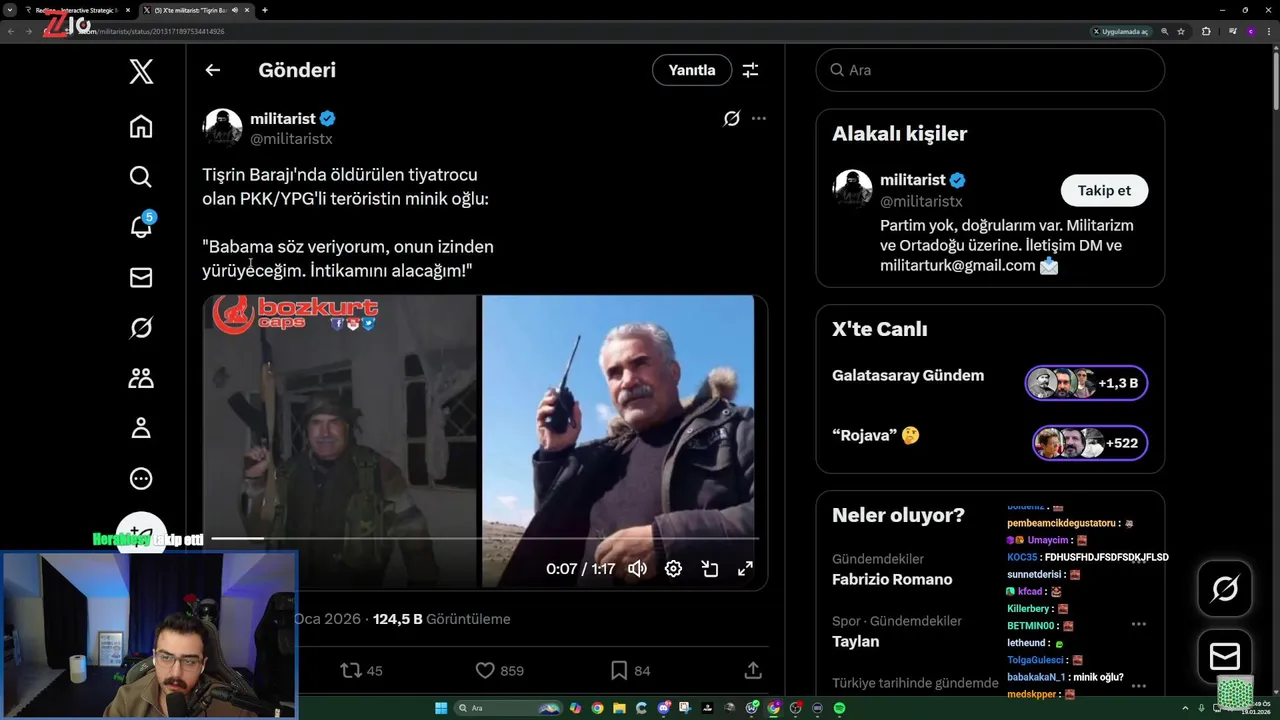Viewport: 1280px width, 720px height.
Task: Open Discord from the taskbar
Action: (x=664, y=708)
